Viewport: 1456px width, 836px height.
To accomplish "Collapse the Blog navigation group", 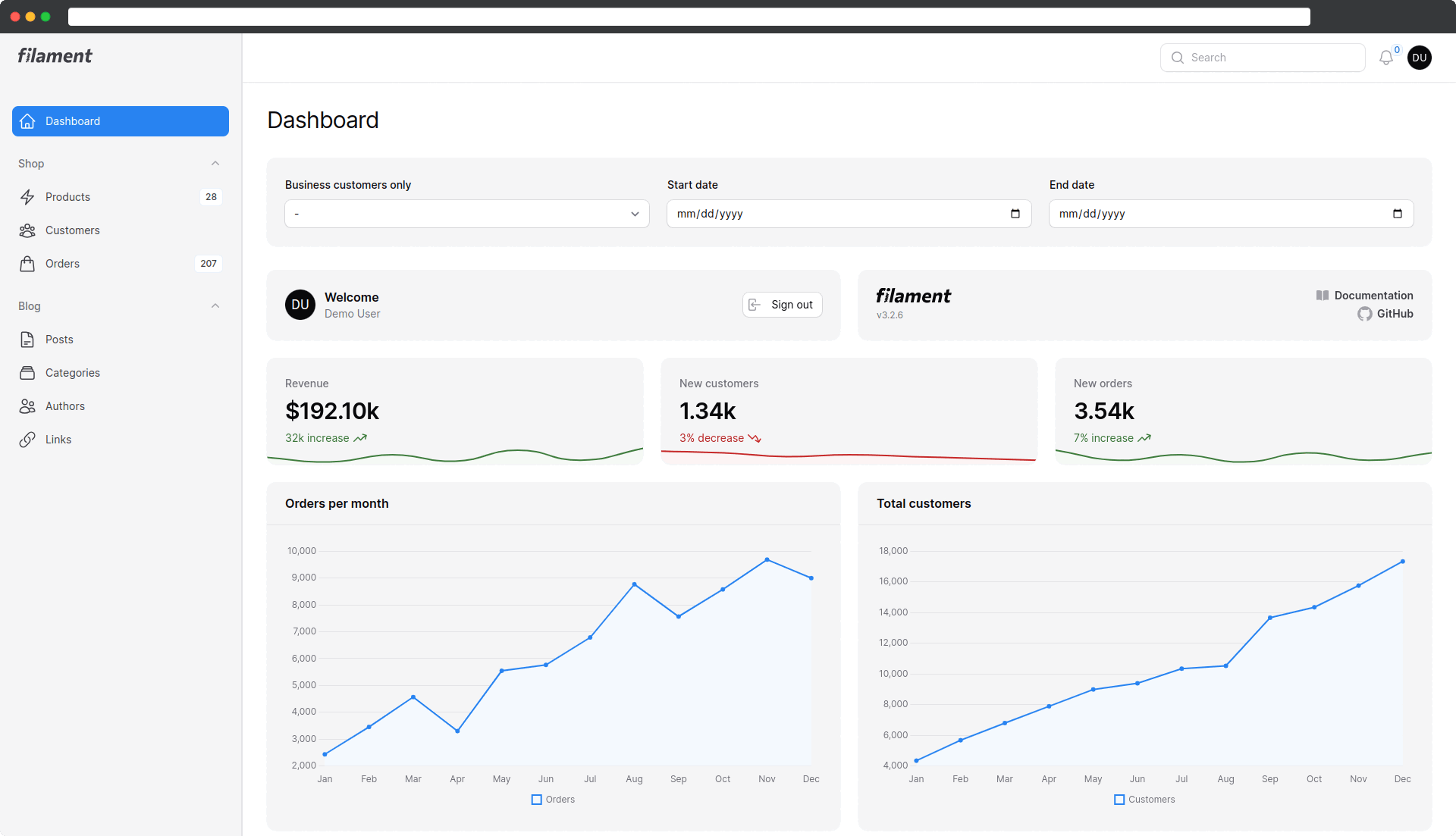I will point(215,306).
